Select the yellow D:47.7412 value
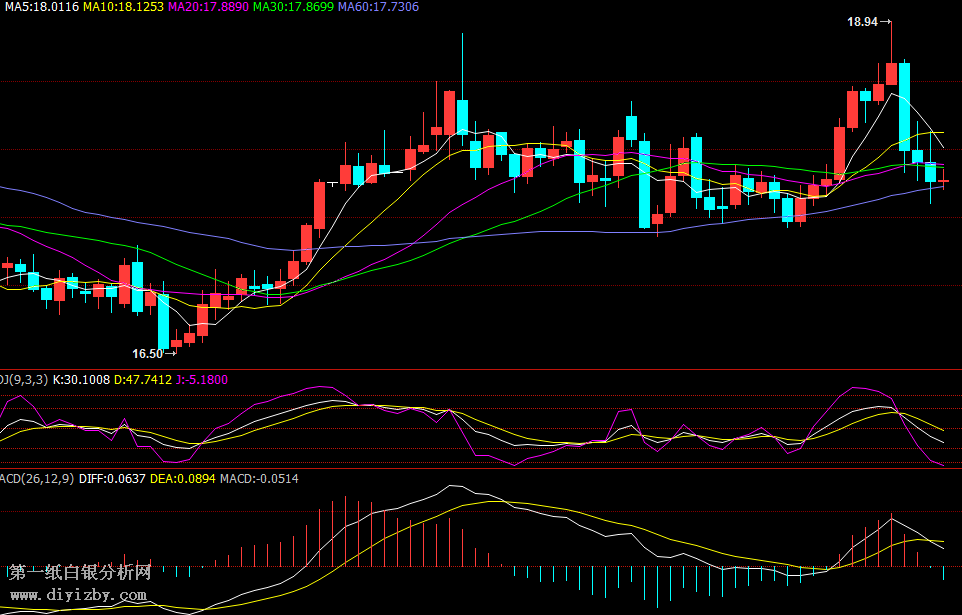Viewport: 962px width, 615px height. click(x=143, y=380)
